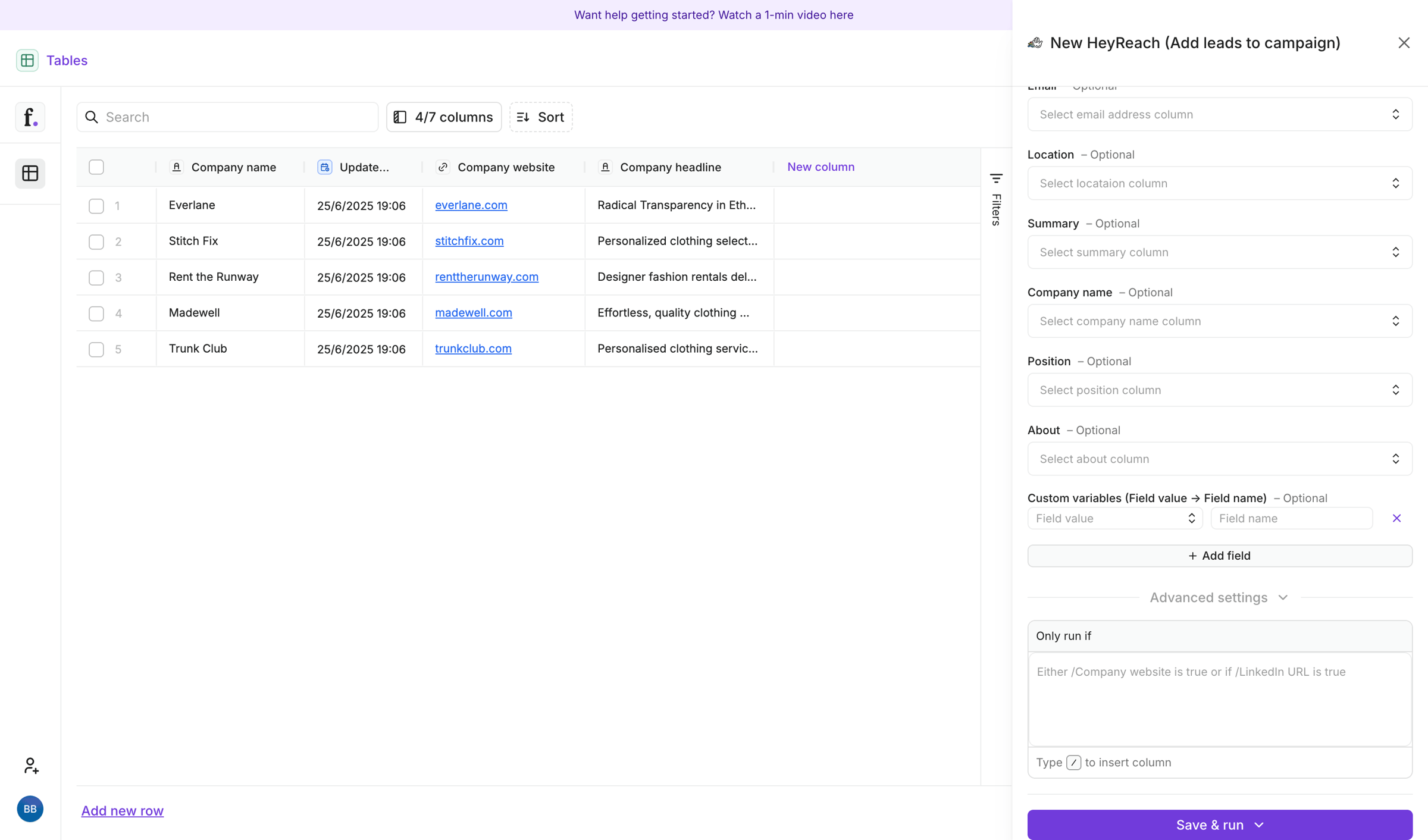
Task: Select the Everlane company name cell
Action: [x=230, y=205]
